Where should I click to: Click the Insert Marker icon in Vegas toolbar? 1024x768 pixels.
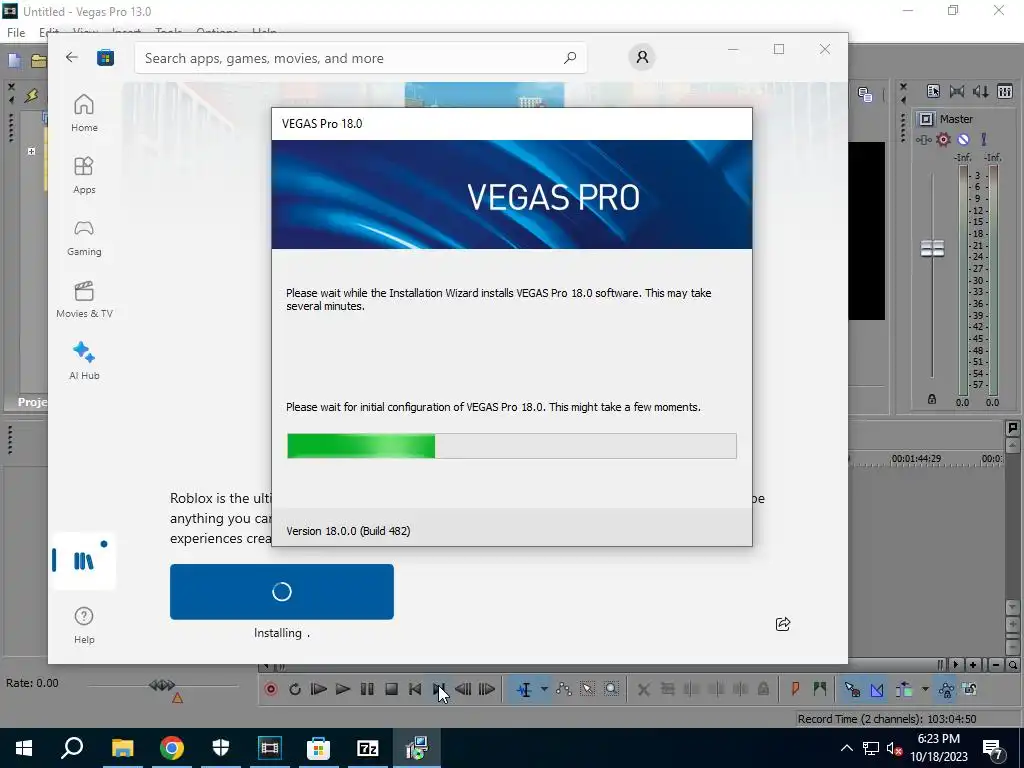795,688
